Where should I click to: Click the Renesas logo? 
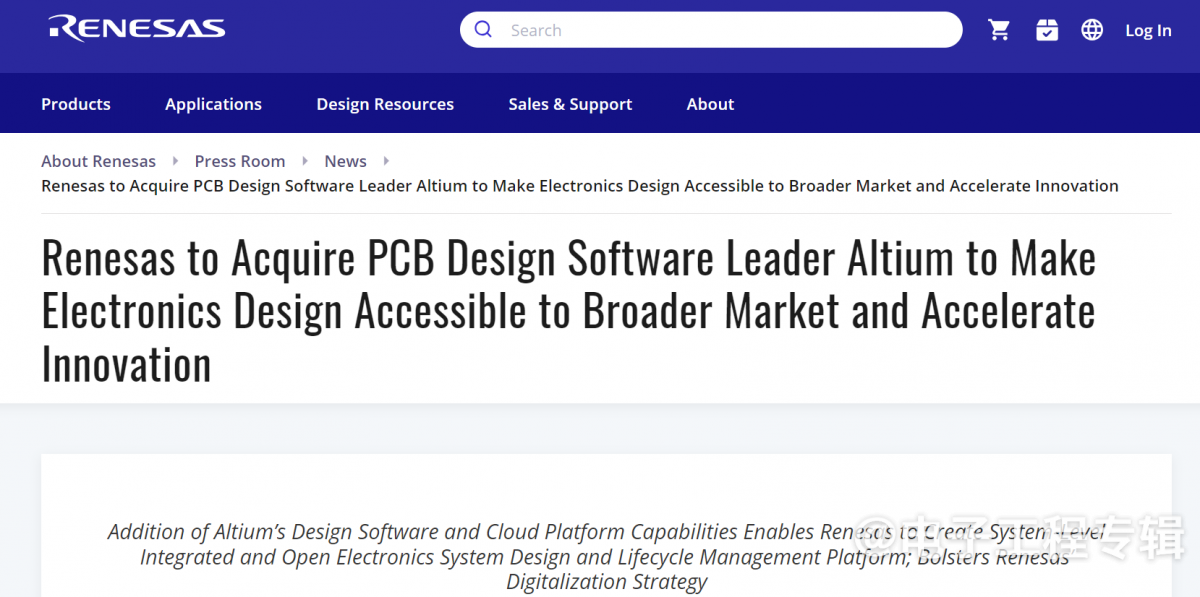(137, 28)
